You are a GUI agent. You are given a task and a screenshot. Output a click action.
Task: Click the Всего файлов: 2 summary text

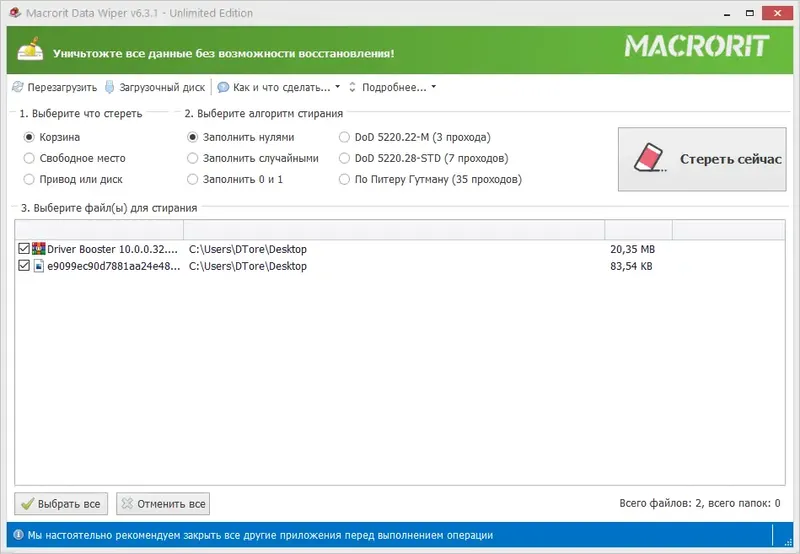click(699, 503)
